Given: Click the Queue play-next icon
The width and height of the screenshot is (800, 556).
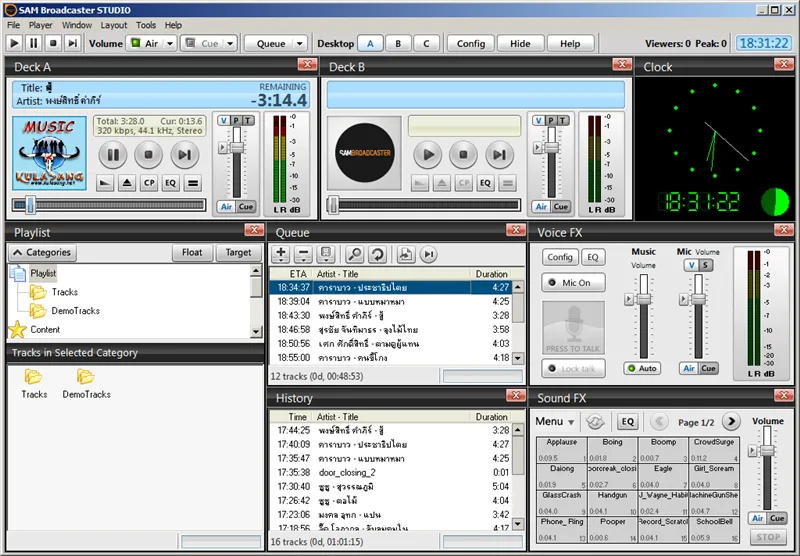Looking at the screenshot, I should coord(429,254).
